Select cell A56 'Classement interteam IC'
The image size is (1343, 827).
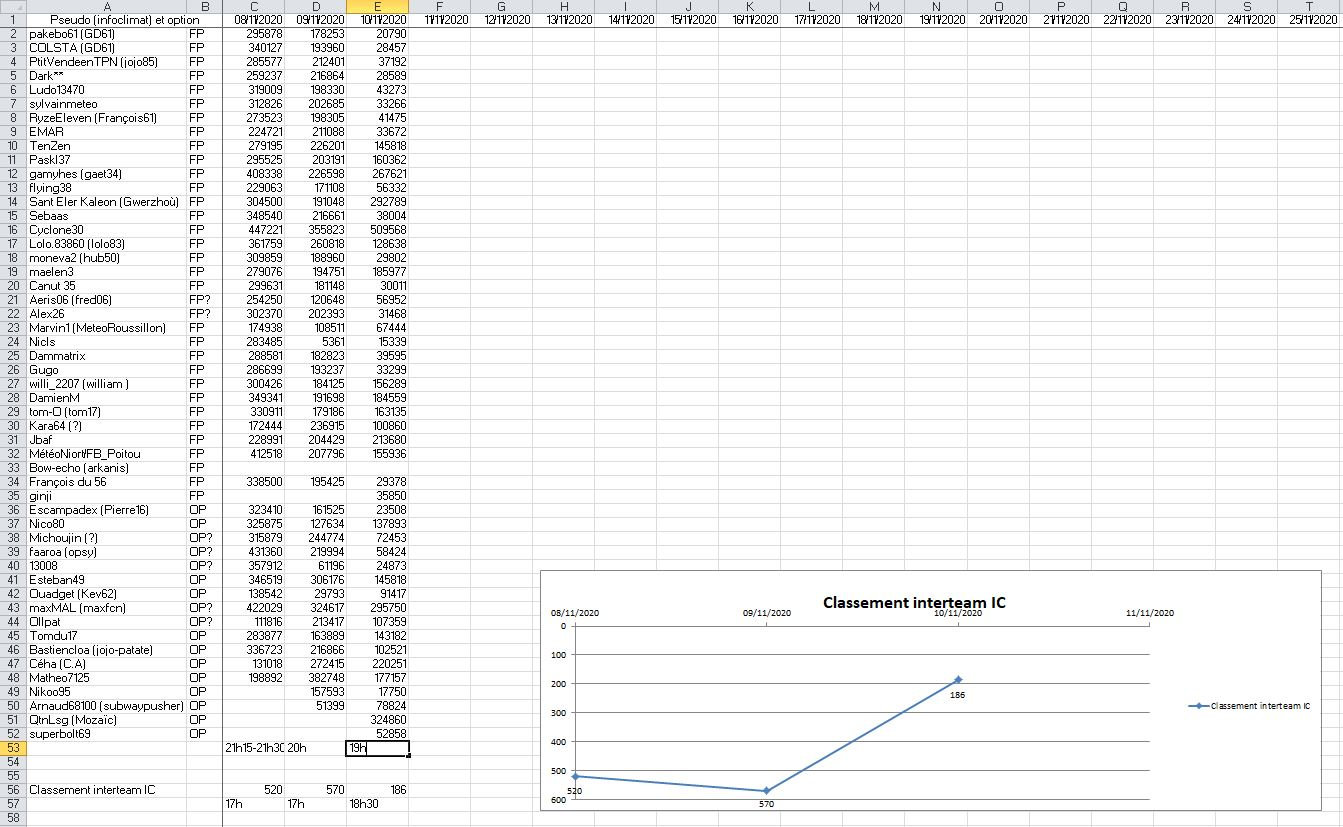click(105, 789)
